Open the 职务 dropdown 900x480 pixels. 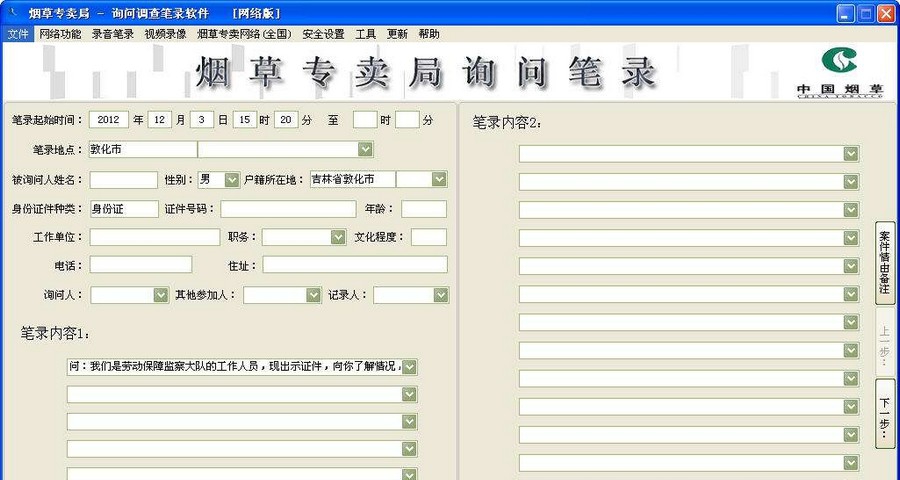coord(304,237)
